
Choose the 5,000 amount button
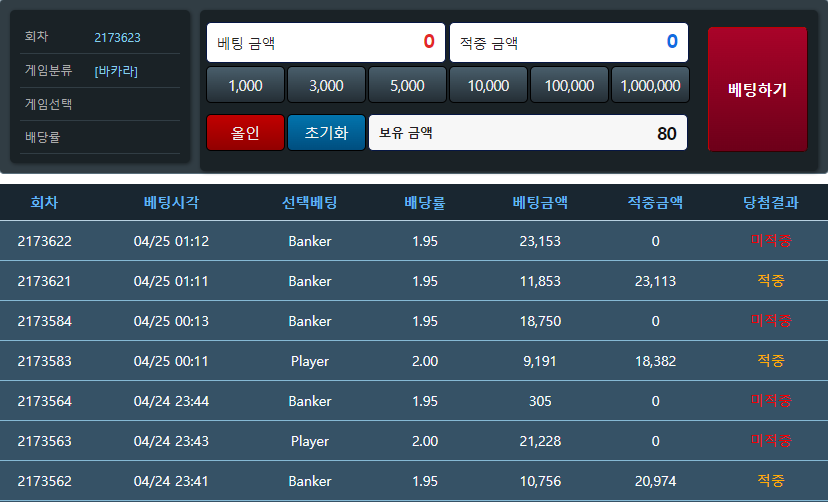(x=407, y=86)
